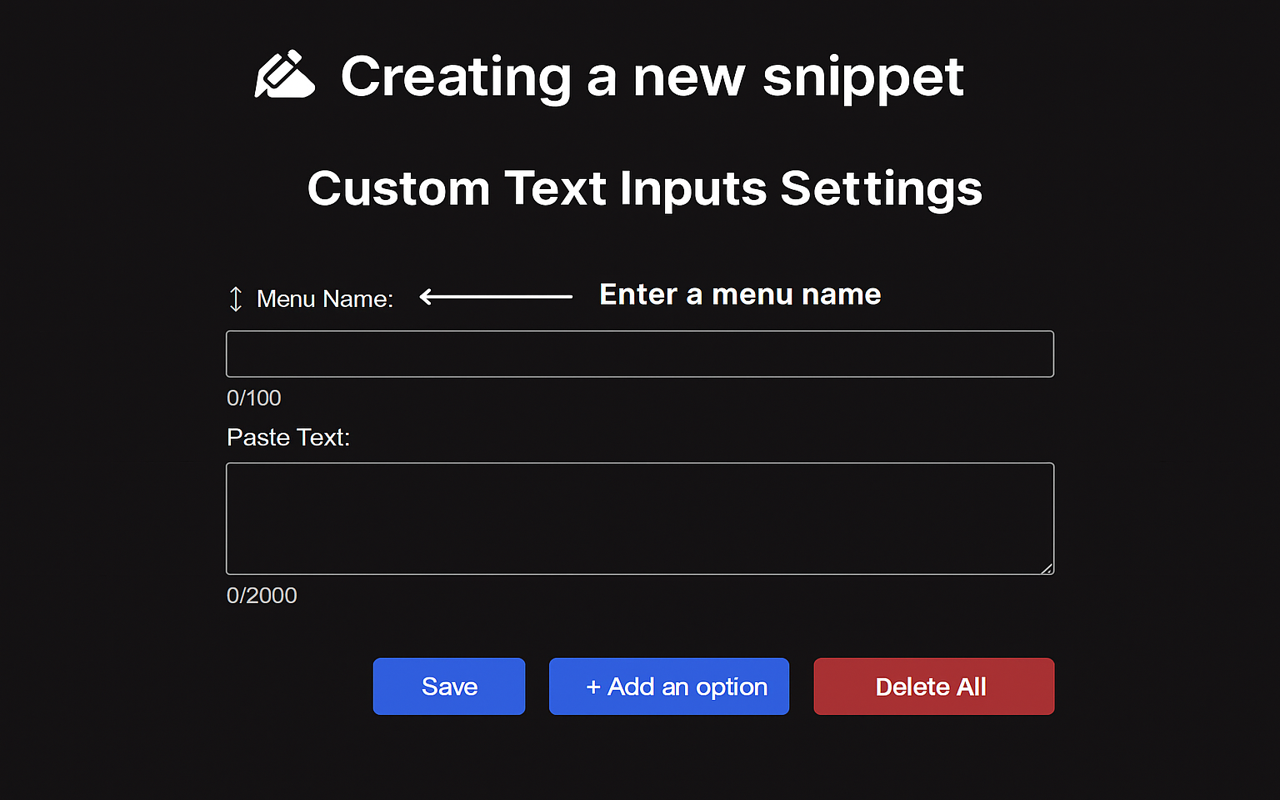This screenshot has height=800, width=1280.
Task: Select the 'Menu Name:' label
Action: [325, 298]
